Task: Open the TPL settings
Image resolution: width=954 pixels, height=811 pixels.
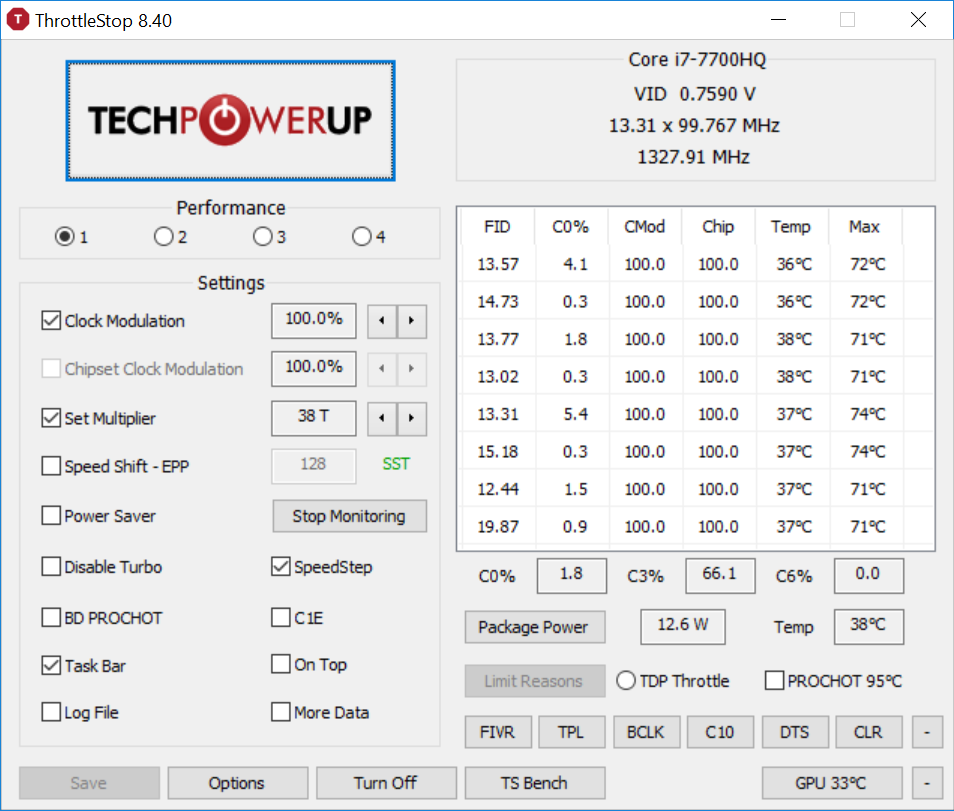Action: coord(571,732)
